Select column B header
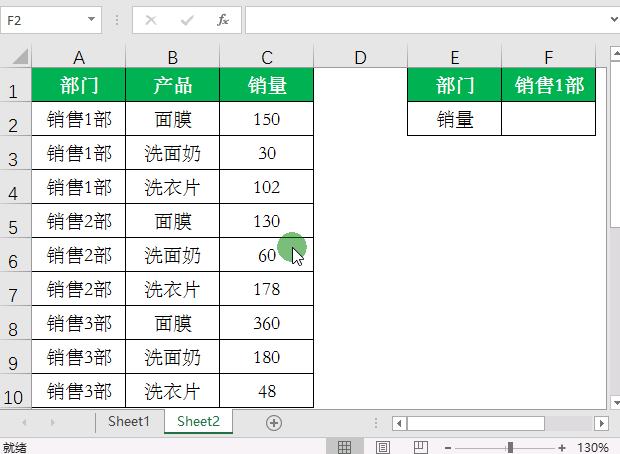Viewport: 620px width, 454px height. click(172, 56)
